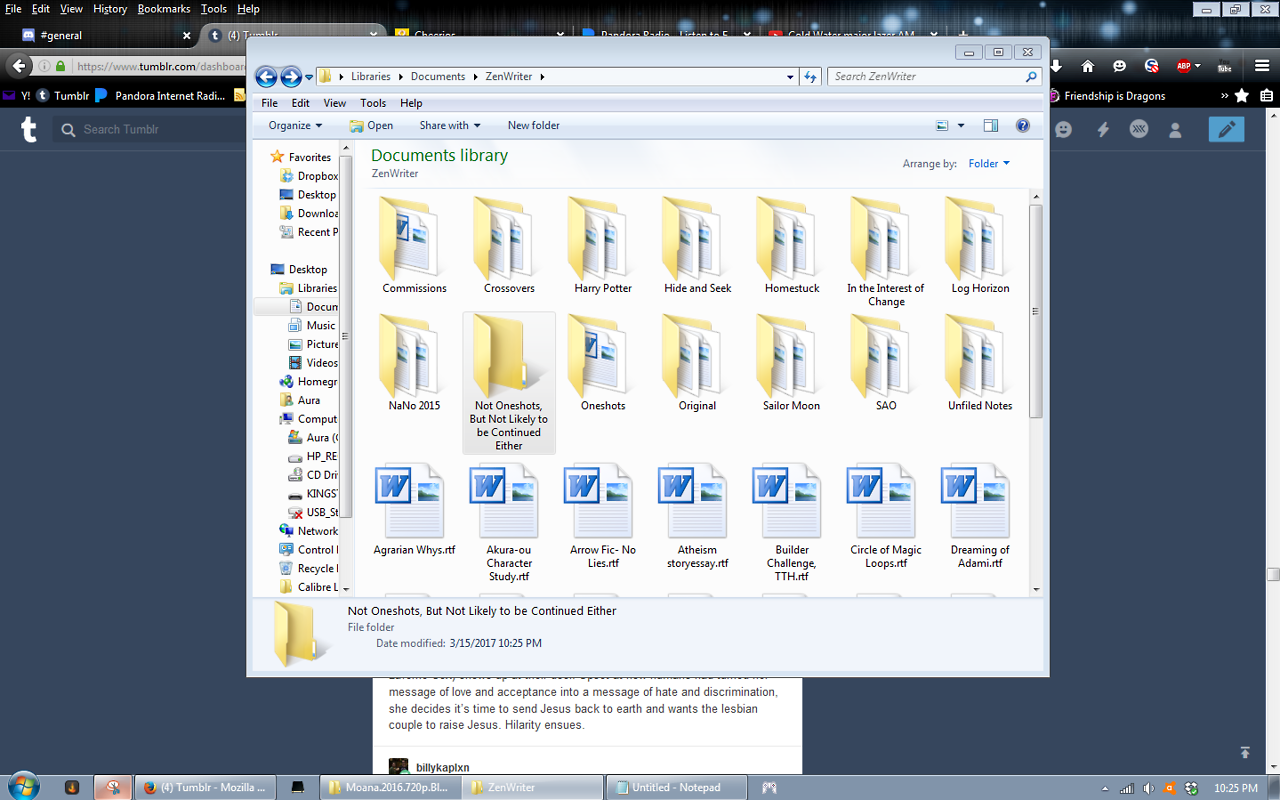Select the Original folder
Screen dimensions: 1280x800
coord(698,363)
